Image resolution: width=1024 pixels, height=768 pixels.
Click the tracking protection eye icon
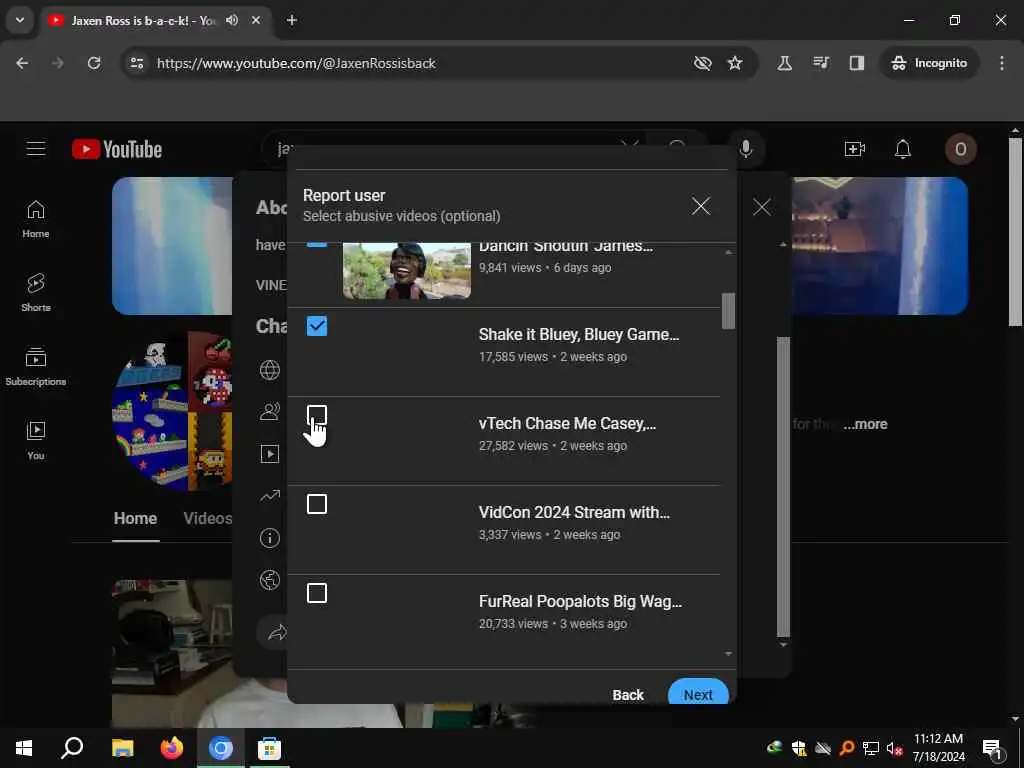click(703, 63)
